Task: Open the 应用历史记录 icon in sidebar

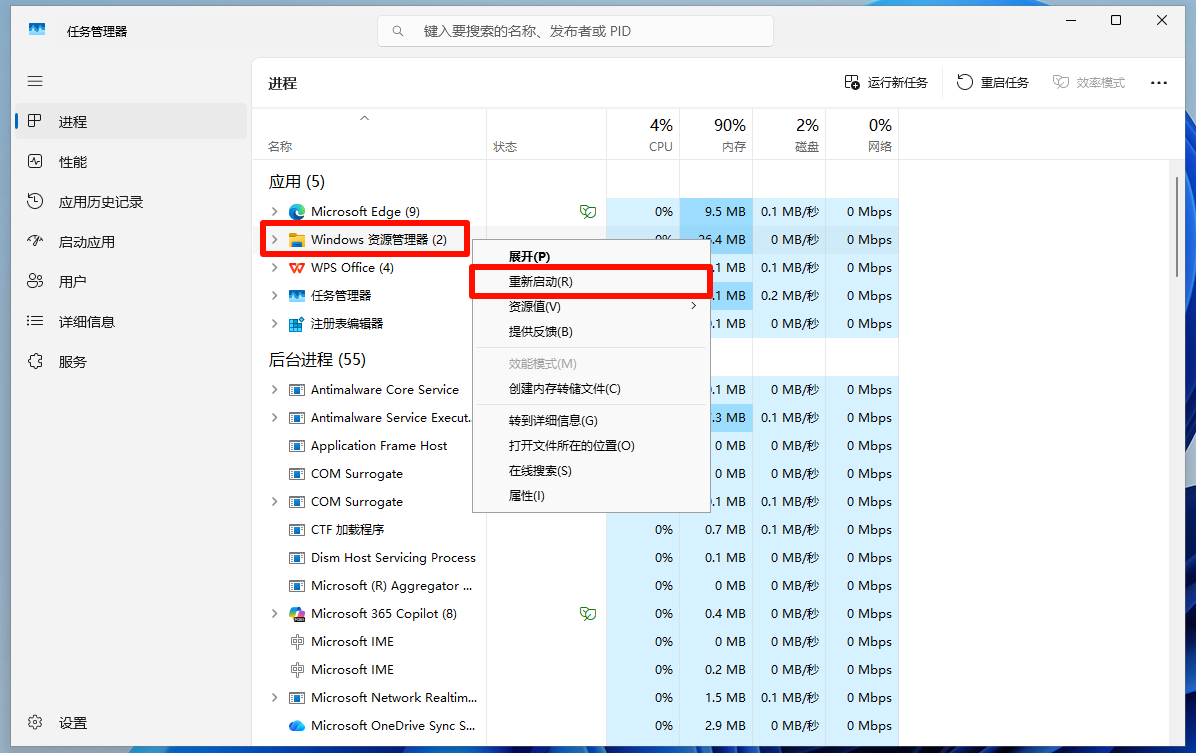Action: 35,201
